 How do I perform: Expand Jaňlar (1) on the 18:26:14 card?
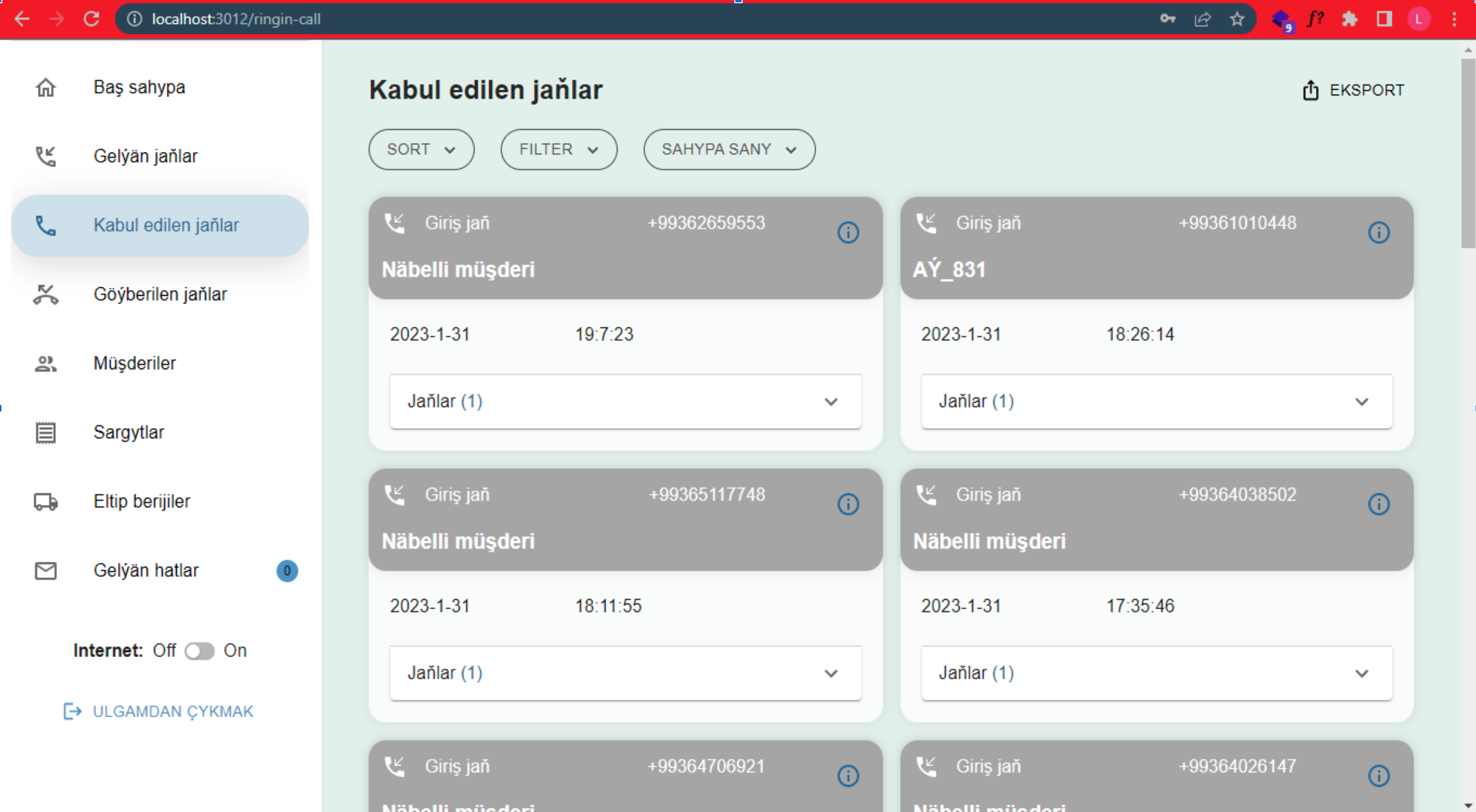[x=1156, y=401]
